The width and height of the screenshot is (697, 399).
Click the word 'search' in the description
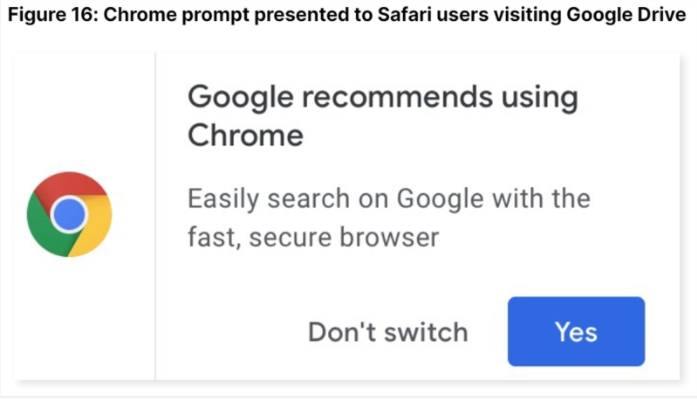(x=308, y=199)
